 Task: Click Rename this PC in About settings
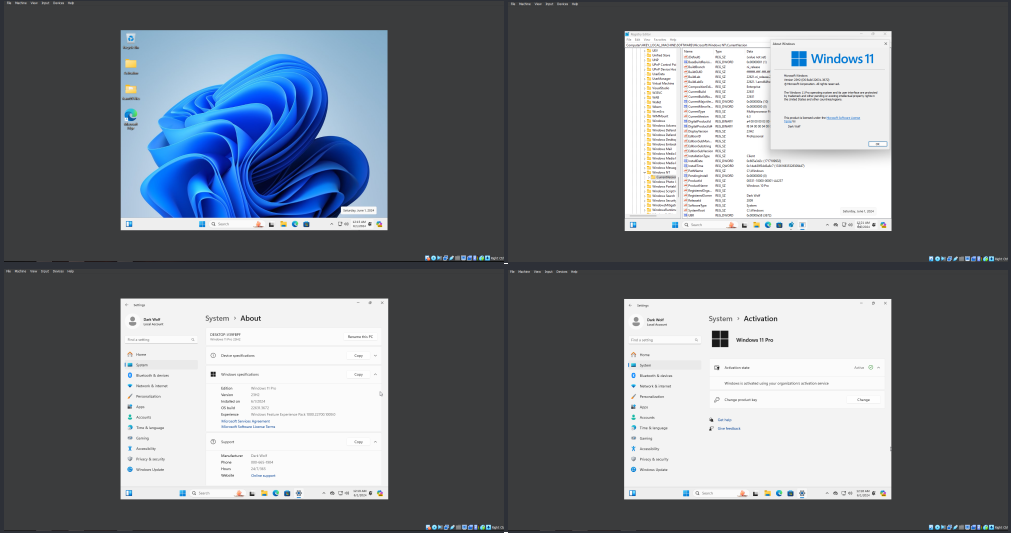click(360, 336)
